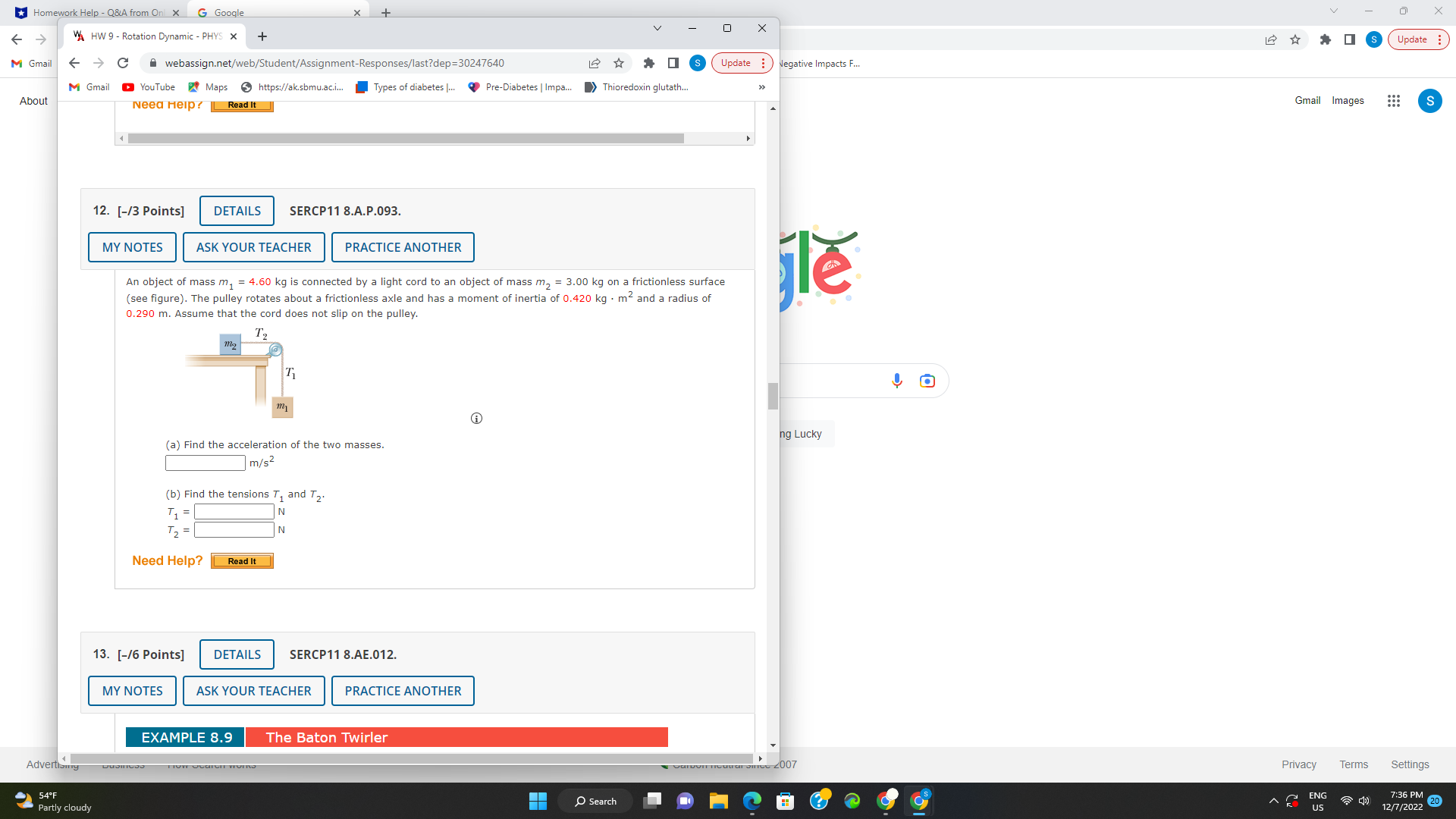Expand hidden bookmarks with the double chevron

[x=762, y=86]
